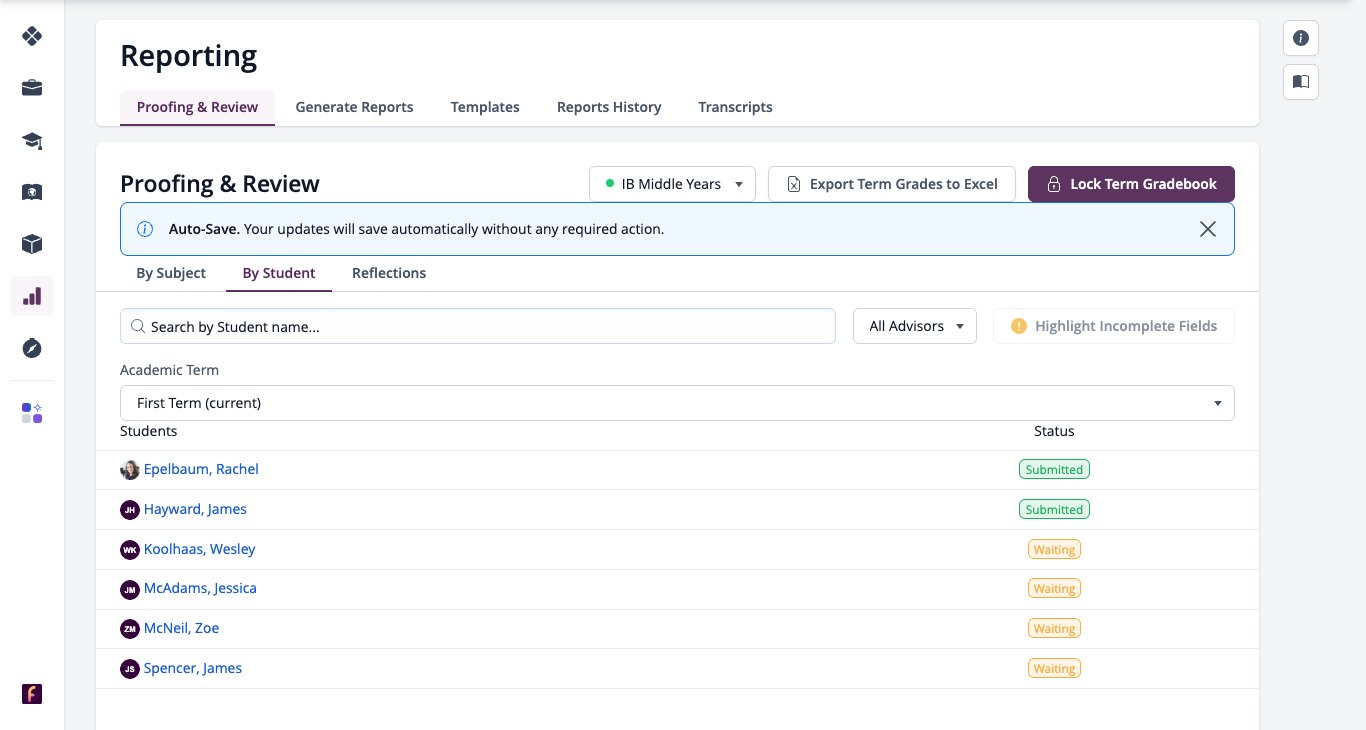This screenshot has width=1366, height=730.
Task: Switch to Proofing & Review tab
Action: 197,107
